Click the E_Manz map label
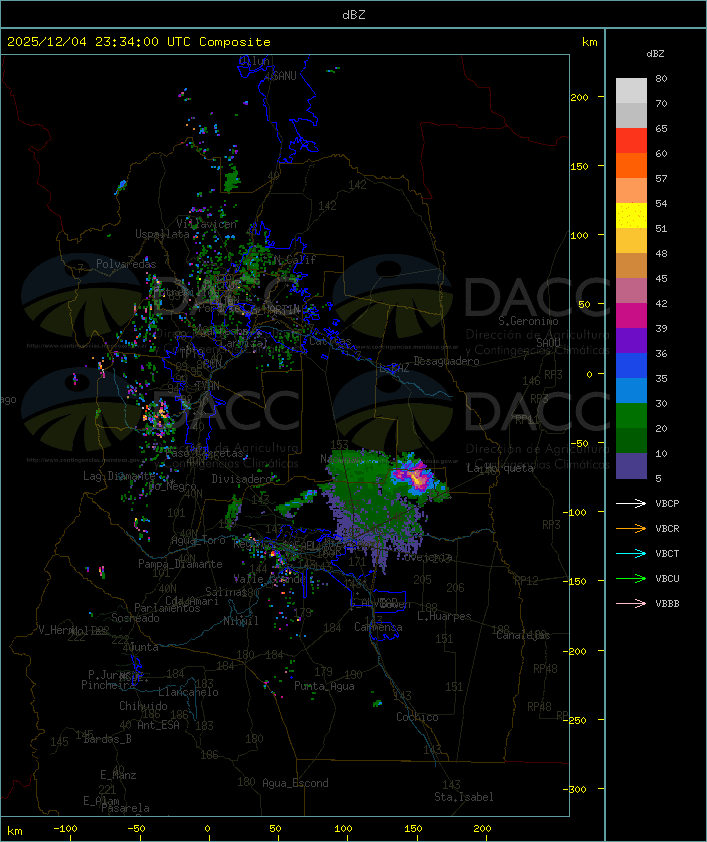 click(118, 775)
